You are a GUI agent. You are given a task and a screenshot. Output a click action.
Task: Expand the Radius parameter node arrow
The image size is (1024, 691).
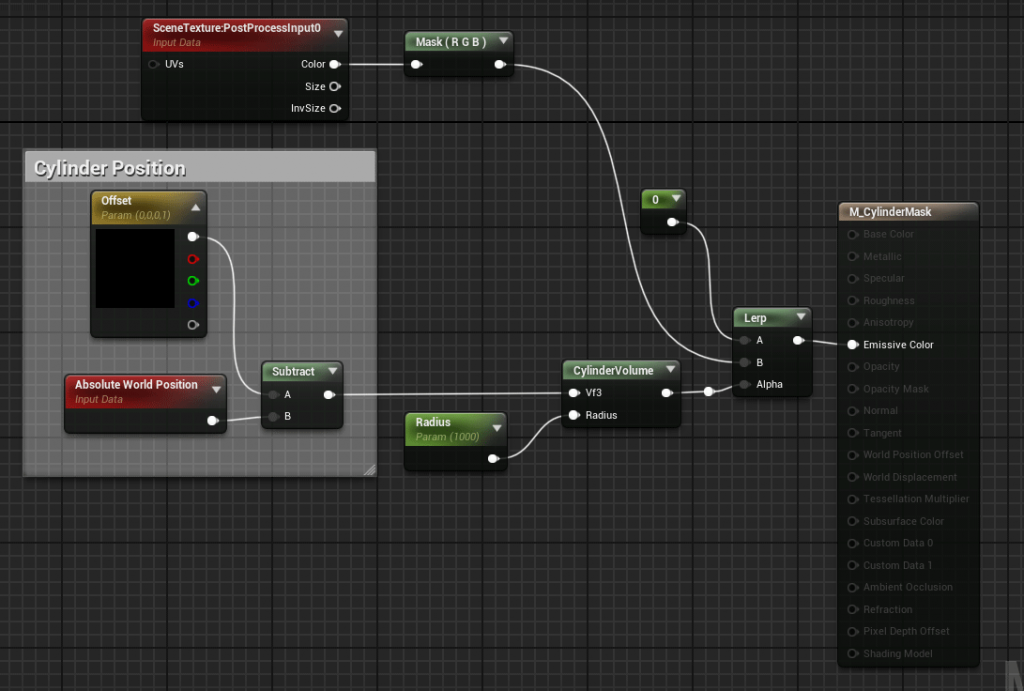pos(496,428)
